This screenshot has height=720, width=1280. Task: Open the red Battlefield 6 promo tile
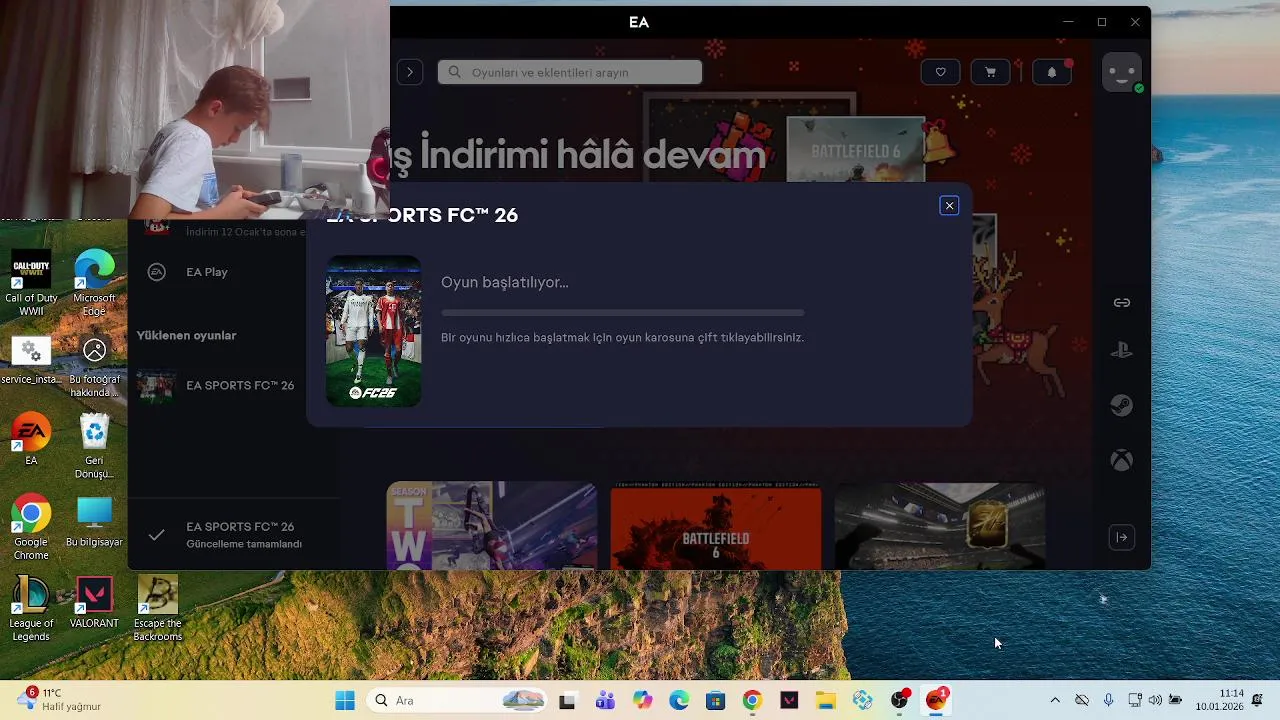click(x=715, y=526)
